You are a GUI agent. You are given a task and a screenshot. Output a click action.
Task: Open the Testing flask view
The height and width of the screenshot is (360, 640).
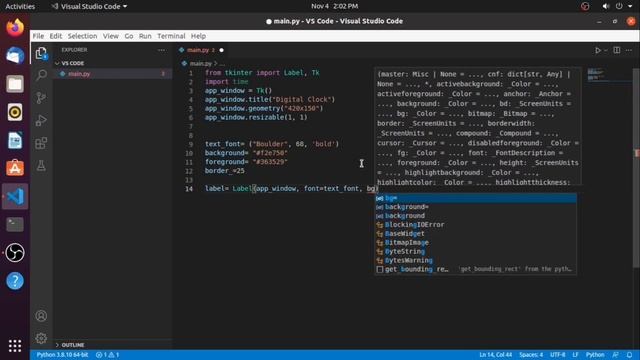pyautogui.click(x=41, y=165)
